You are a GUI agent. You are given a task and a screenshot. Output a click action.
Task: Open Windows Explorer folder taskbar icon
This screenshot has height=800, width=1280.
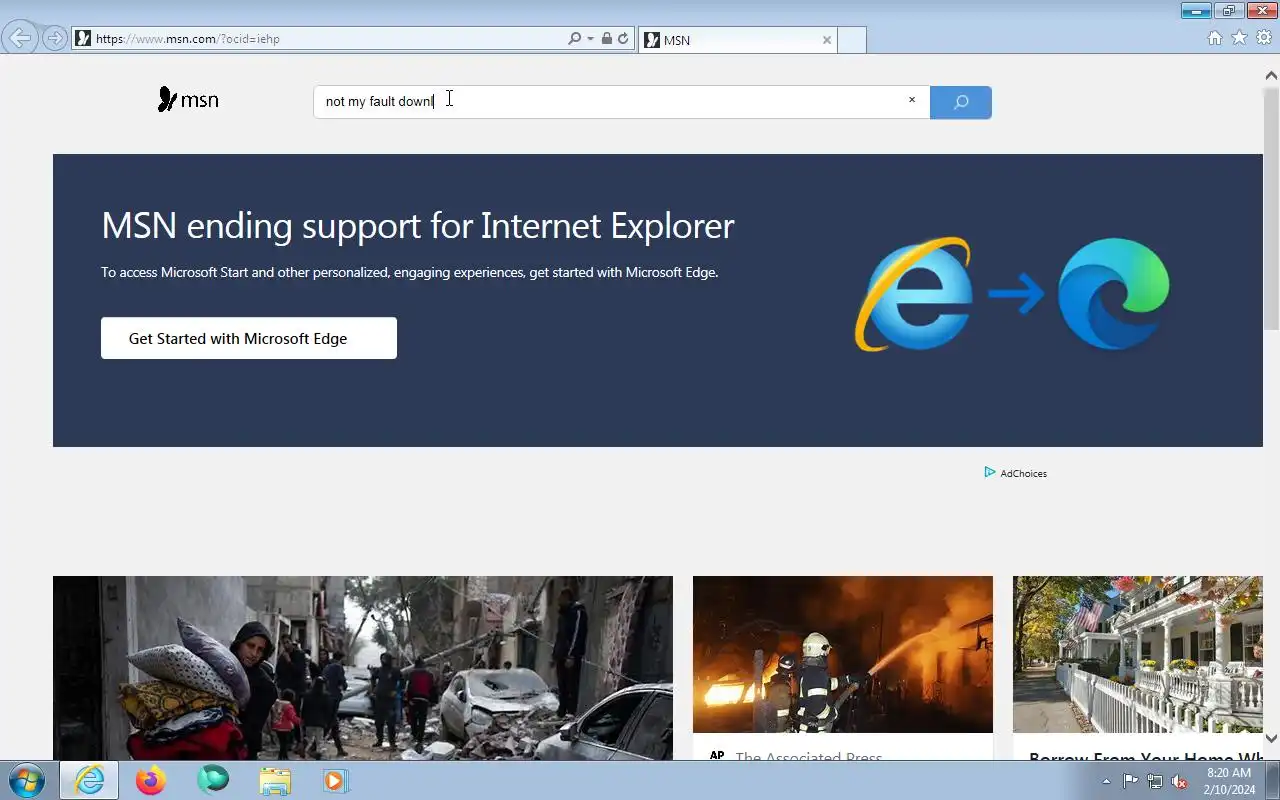pyautogui.click(x=275, y=781)
